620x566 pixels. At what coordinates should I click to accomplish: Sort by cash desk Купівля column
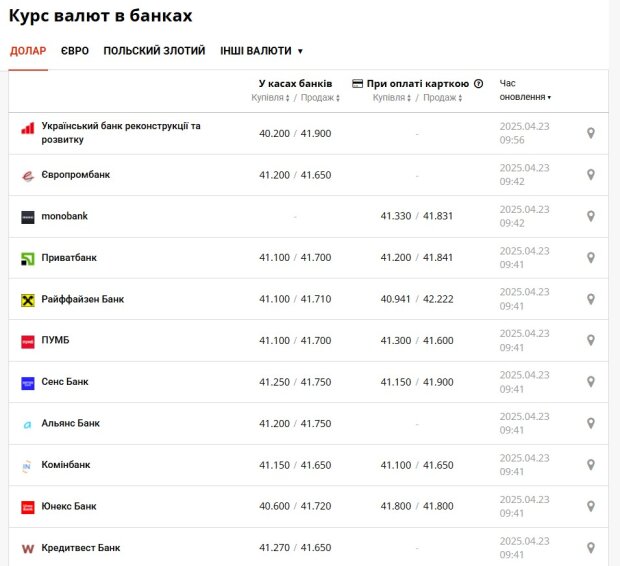[270, 98]
